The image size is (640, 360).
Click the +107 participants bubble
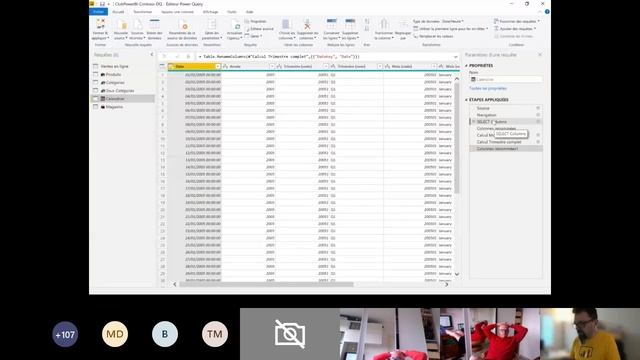pos(65,334)
